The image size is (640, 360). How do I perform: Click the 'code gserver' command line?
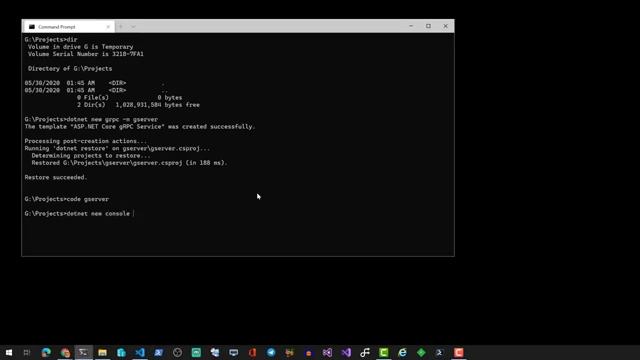pos(67,199)
